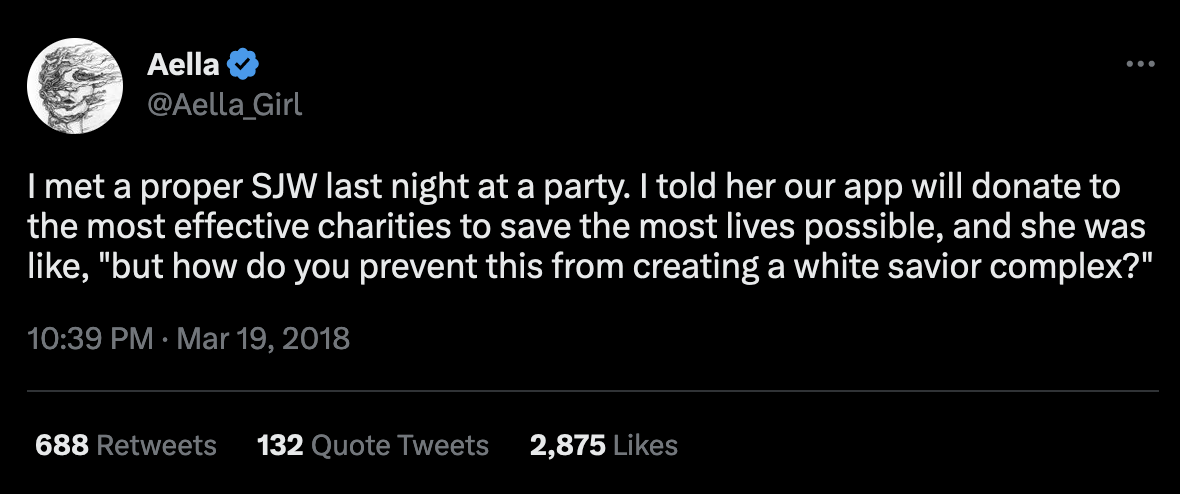1180x494 pixels.
Task: Click the 2,875 count in stats
Action: (x=567, y=445)
